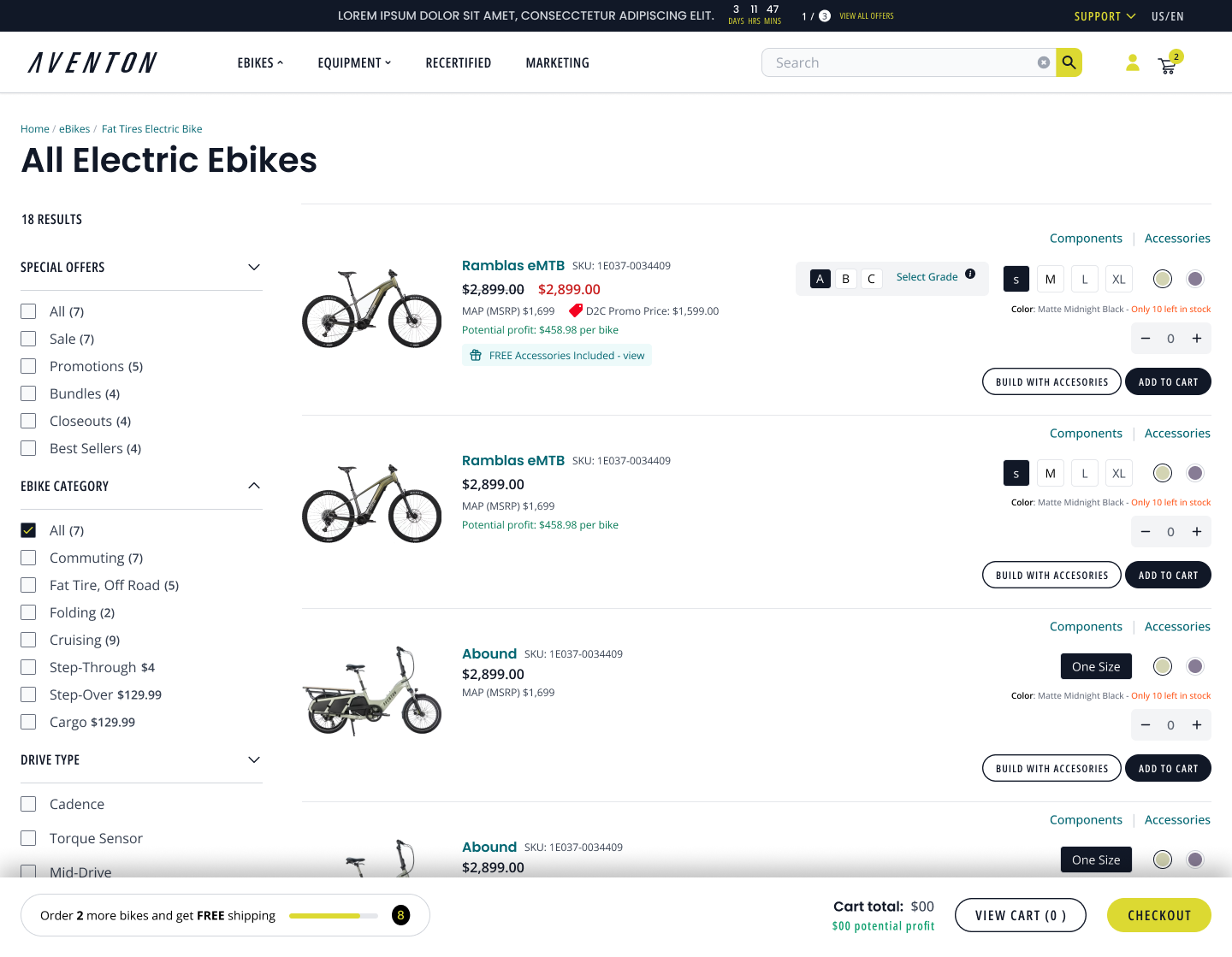Image resolution: width=1232 pixels, height=957 pixels.
Task: Click the View All Offers link
Action: tap(866, 16)
